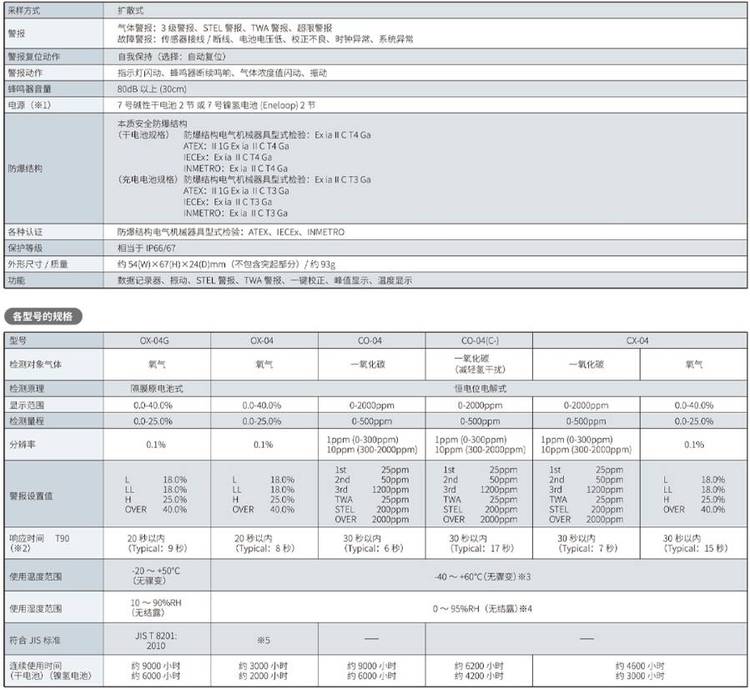Click the 各型号的规格 section header badge
750x690 pixels.
44,316
